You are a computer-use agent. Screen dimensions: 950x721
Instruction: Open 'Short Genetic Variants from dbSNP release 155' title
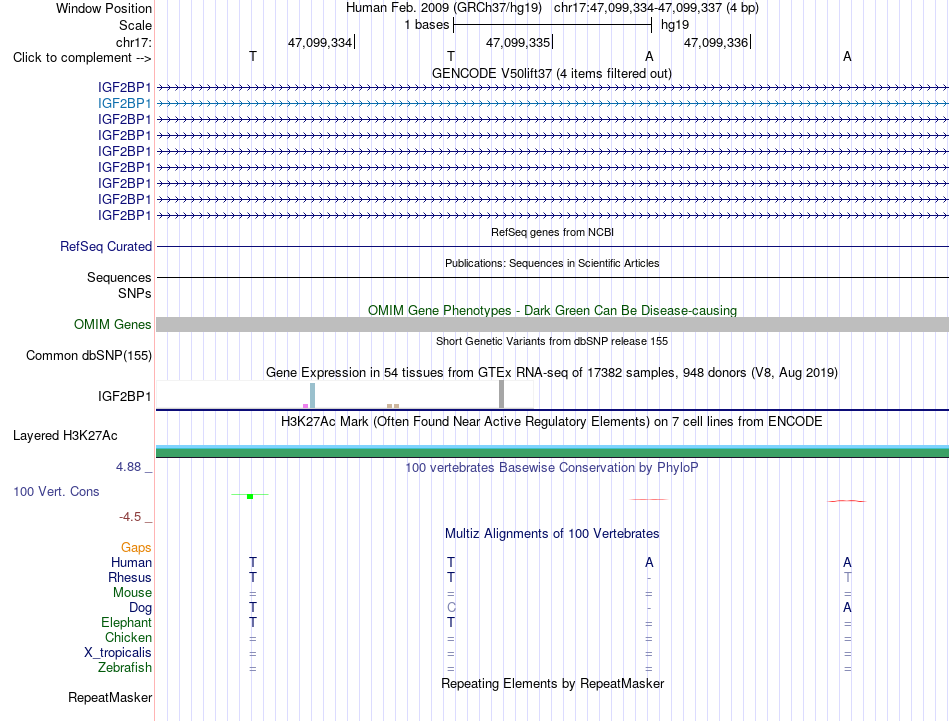[x=552, y=341]
